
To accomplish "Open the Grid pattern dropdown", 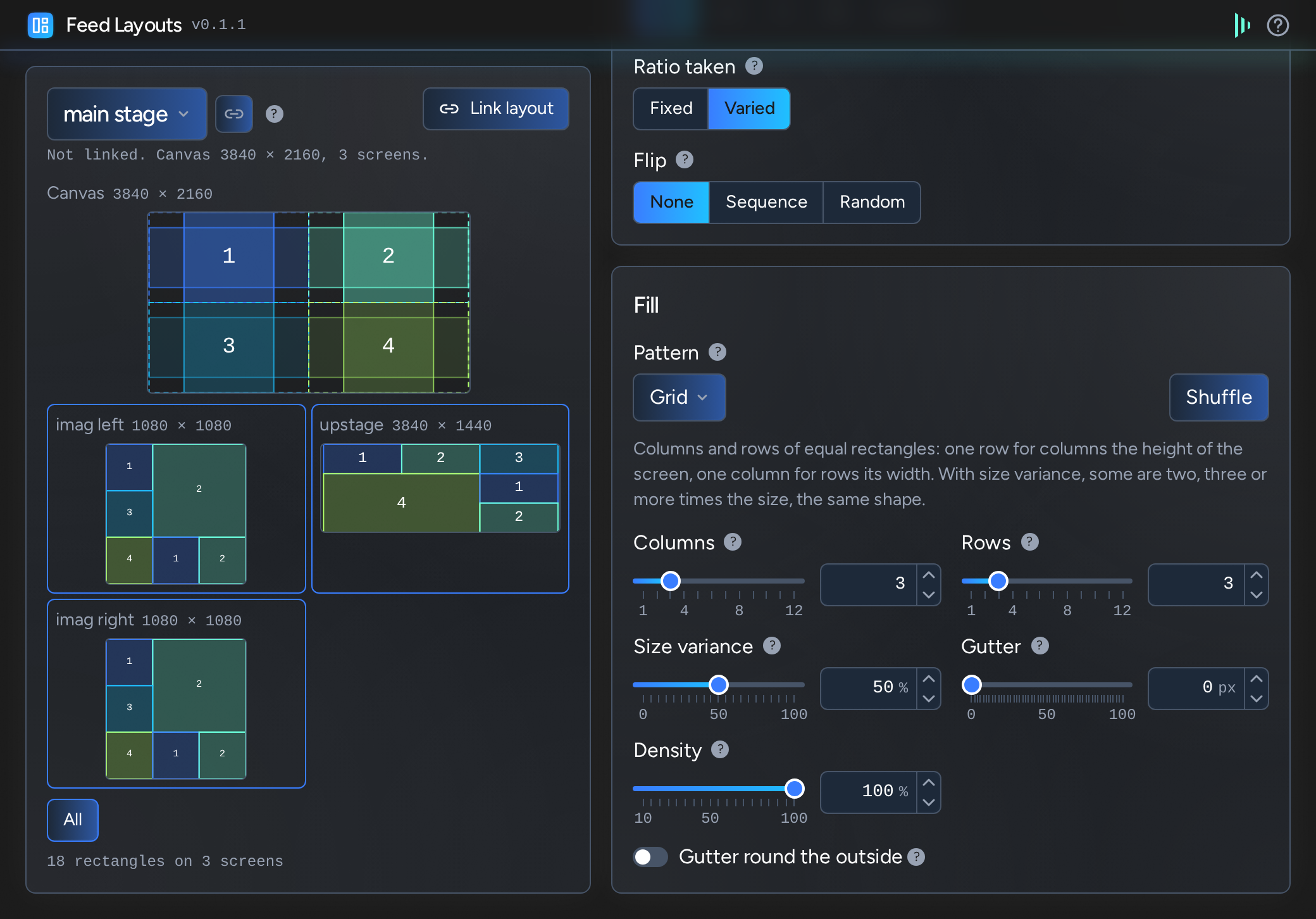I will tap(680, 397).
